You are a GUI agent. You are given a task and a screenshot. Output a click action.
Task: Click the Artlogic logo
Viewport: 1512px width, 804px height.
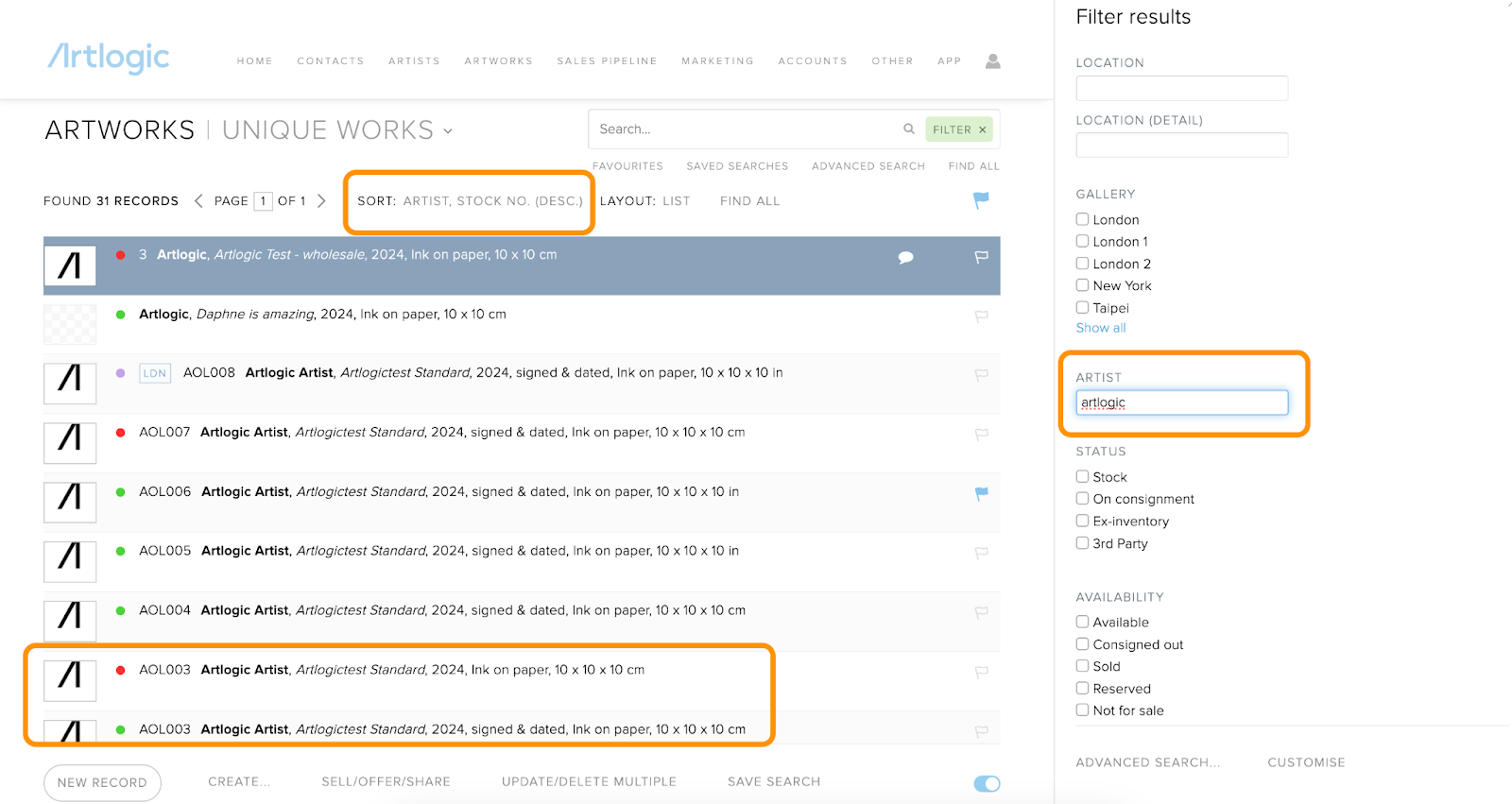109,58
